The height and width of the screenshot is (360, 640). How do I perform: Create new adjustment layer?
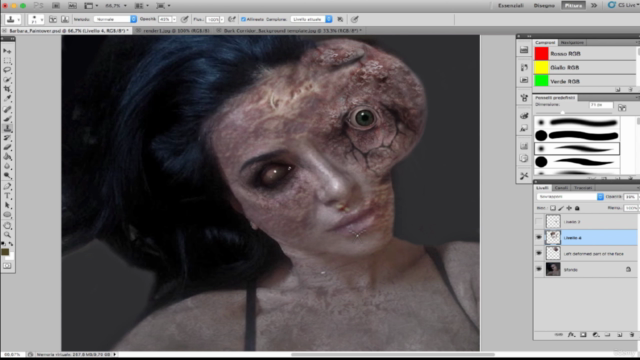point(596,335)
